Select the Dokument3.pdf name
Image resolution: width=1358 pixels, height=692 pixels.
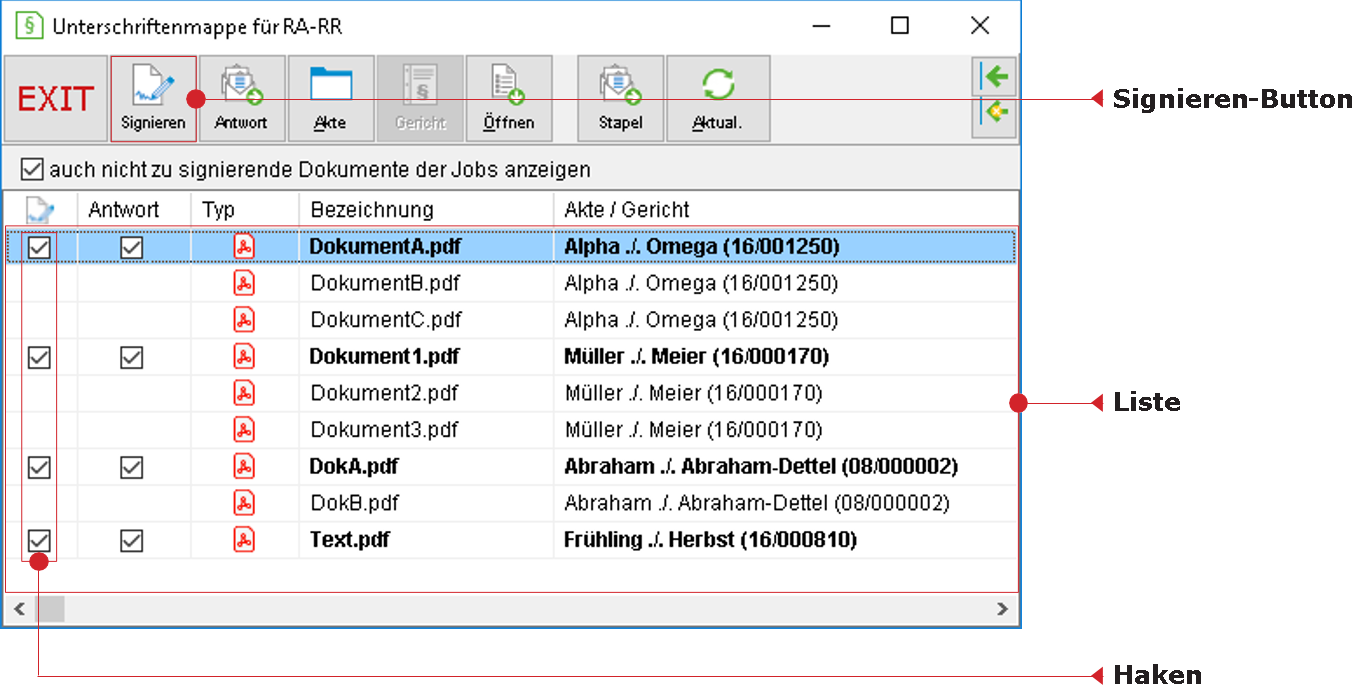pyautogui.click(x=384, y=430)
